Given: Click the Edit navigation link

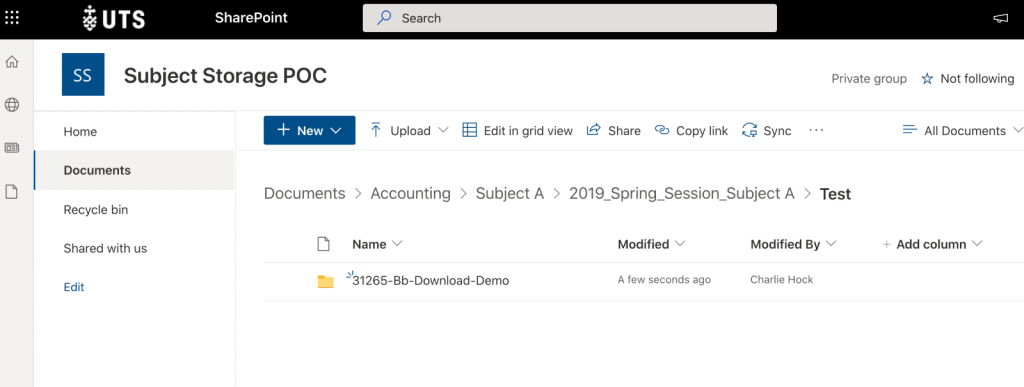Looking at the screenshot, I should [x=74, y=287].
